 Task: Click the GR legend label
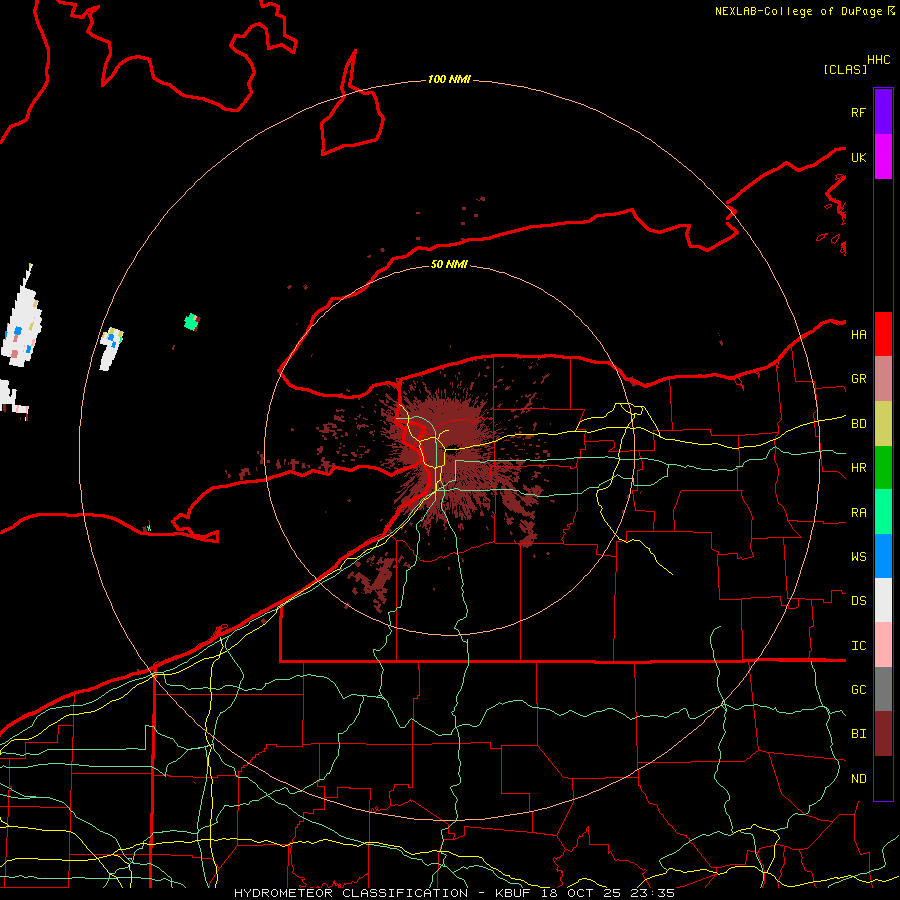pos(858,379)
